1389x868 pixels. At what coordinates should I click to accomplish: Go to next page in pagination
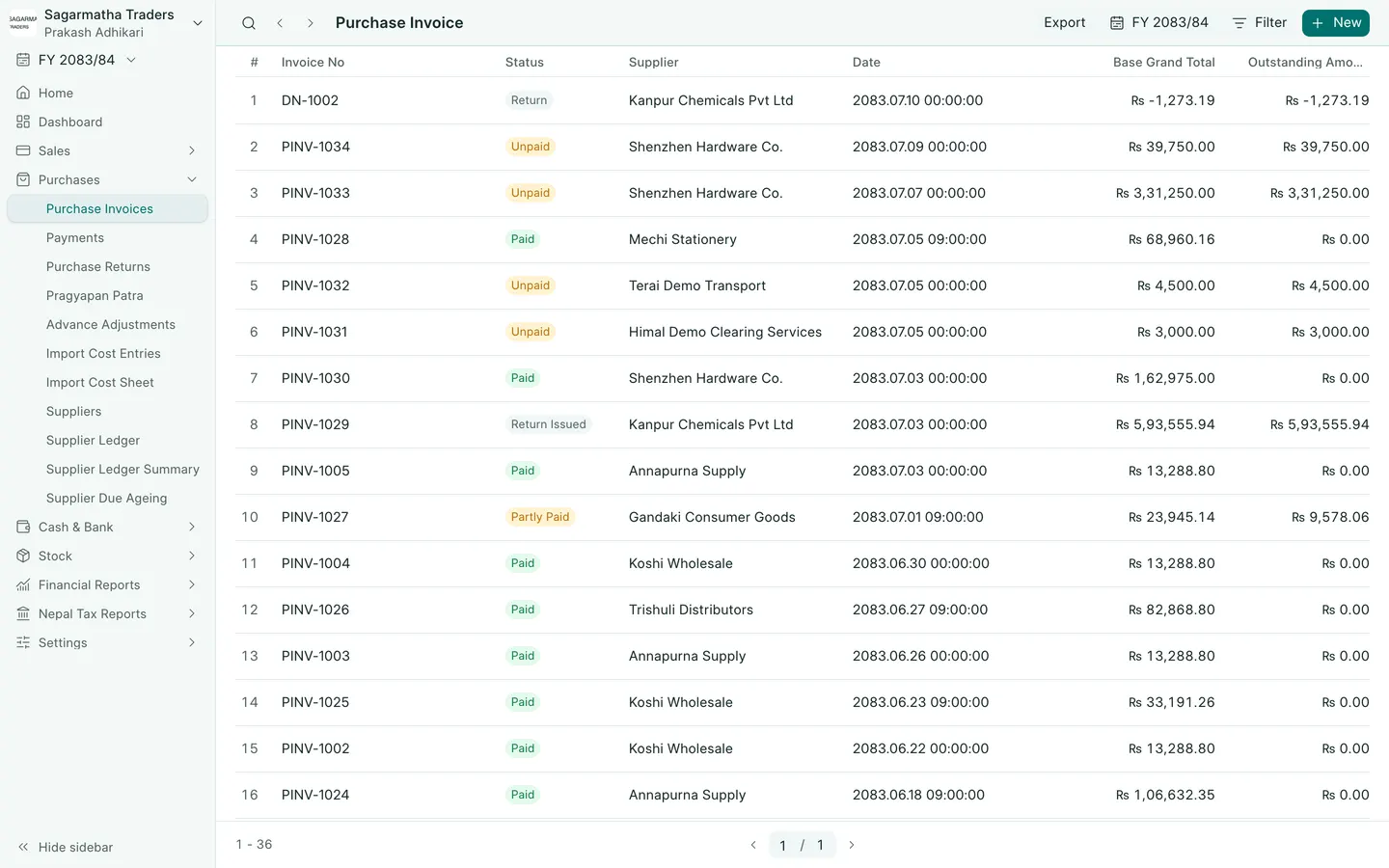[x=852, y=845]
